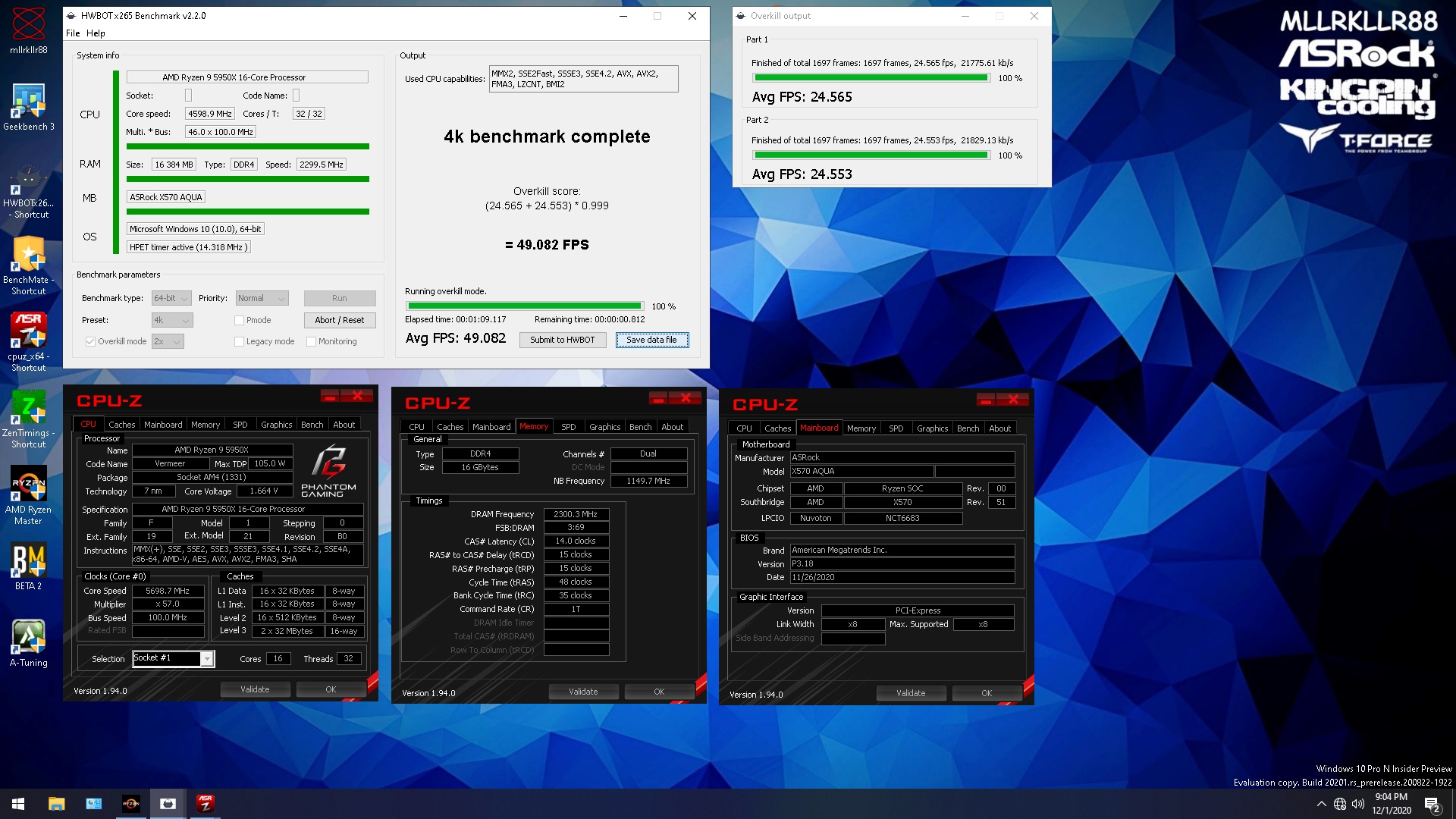Select Memory tab in right CPU-Z window
The height and width of the screenshot is (819, 1456).
click(861, 428)
